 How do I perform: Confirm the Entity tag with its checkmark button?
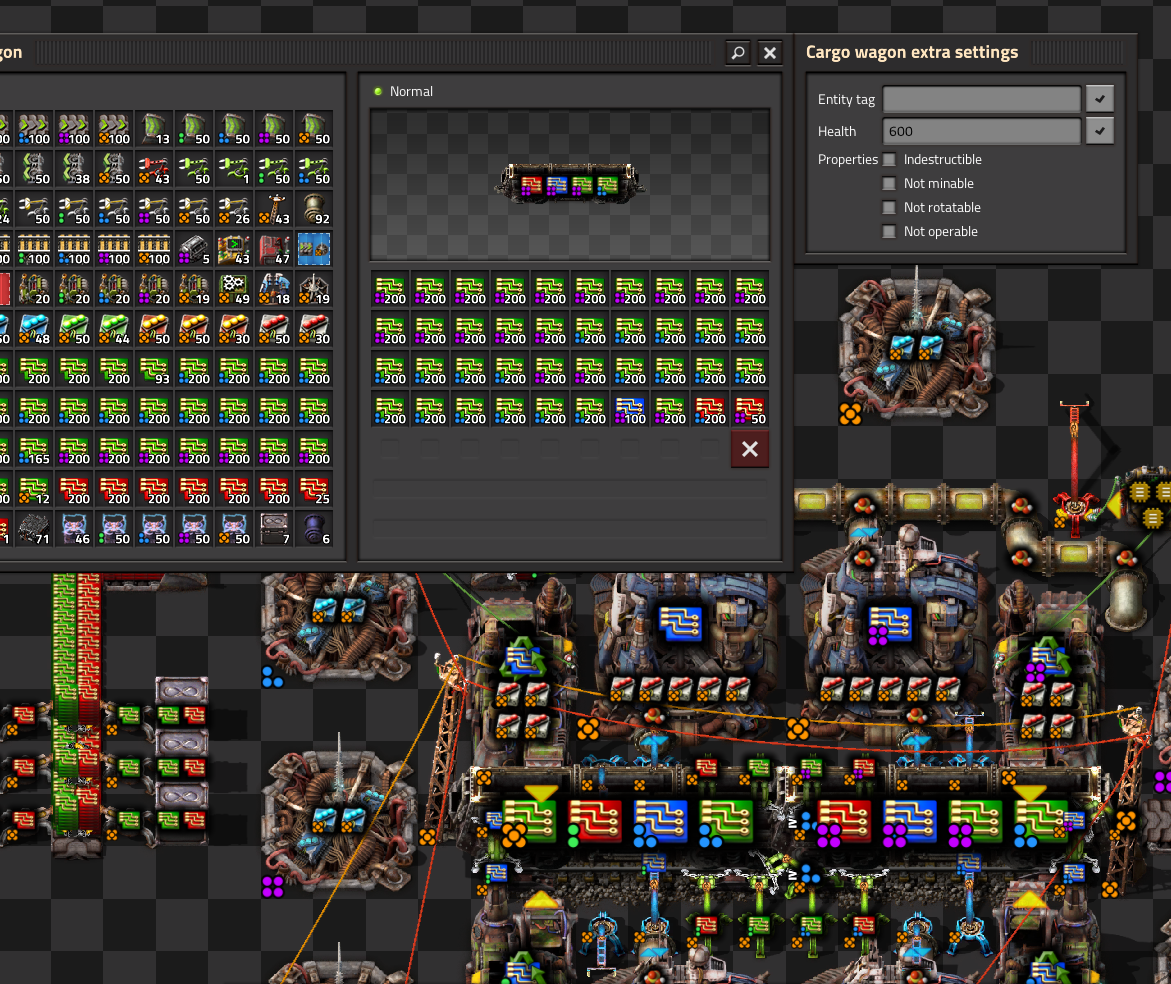(x=1100, y=99)
